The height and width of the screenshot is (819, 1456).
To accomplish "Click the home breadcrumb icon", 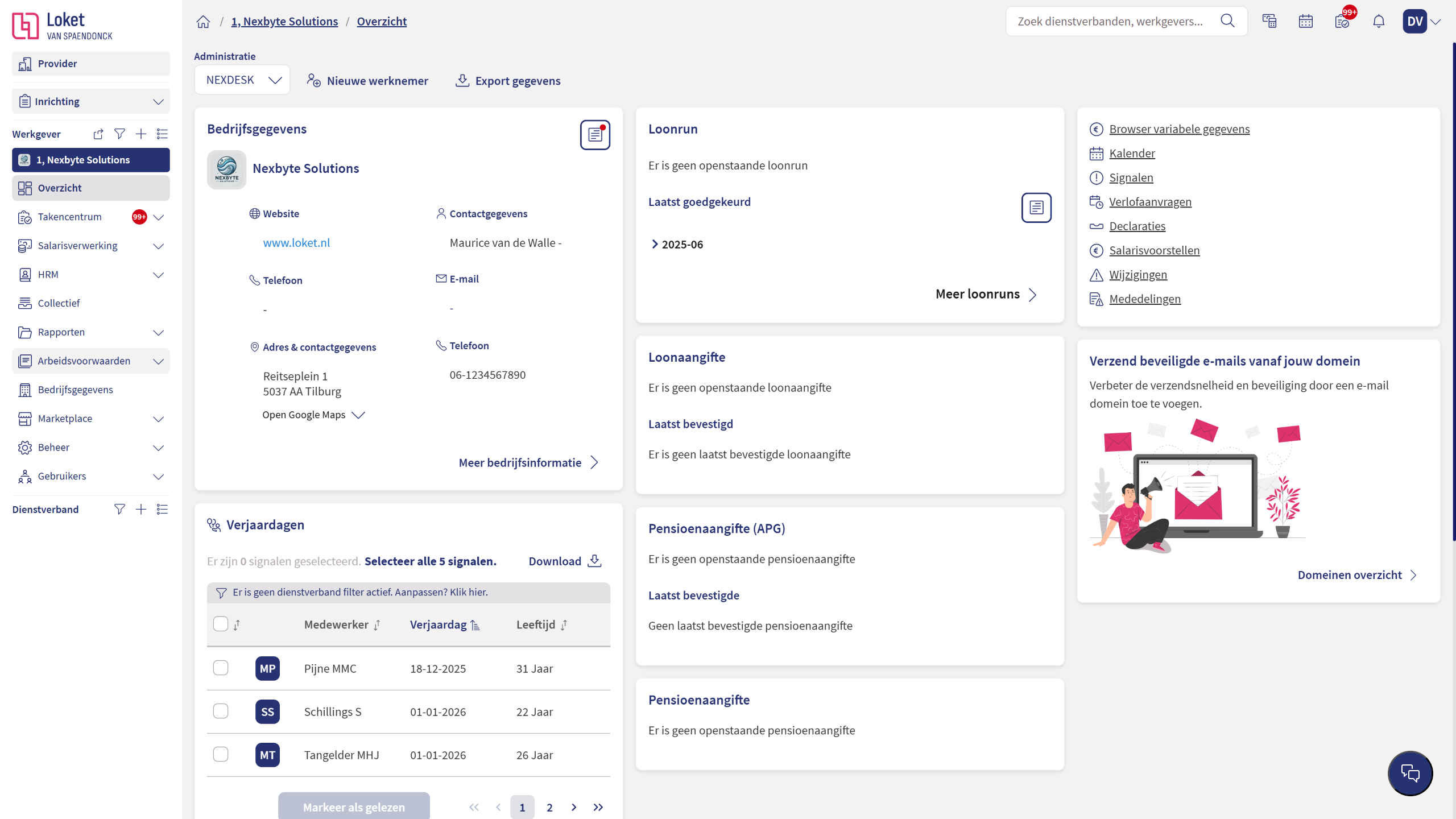I will (203, 22).
